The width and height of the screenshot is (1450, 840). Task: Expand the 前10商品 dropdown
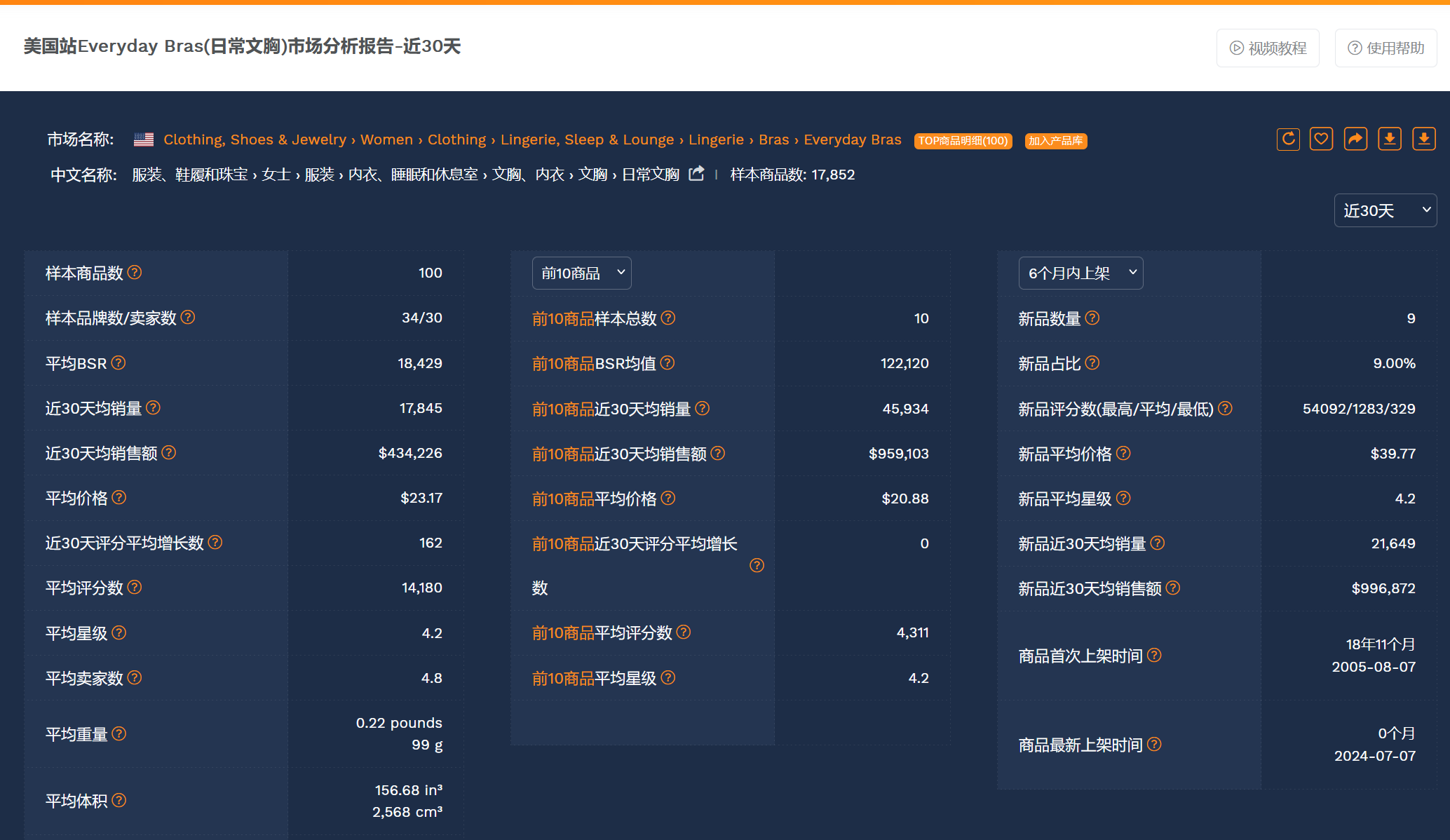pos(581,273)
